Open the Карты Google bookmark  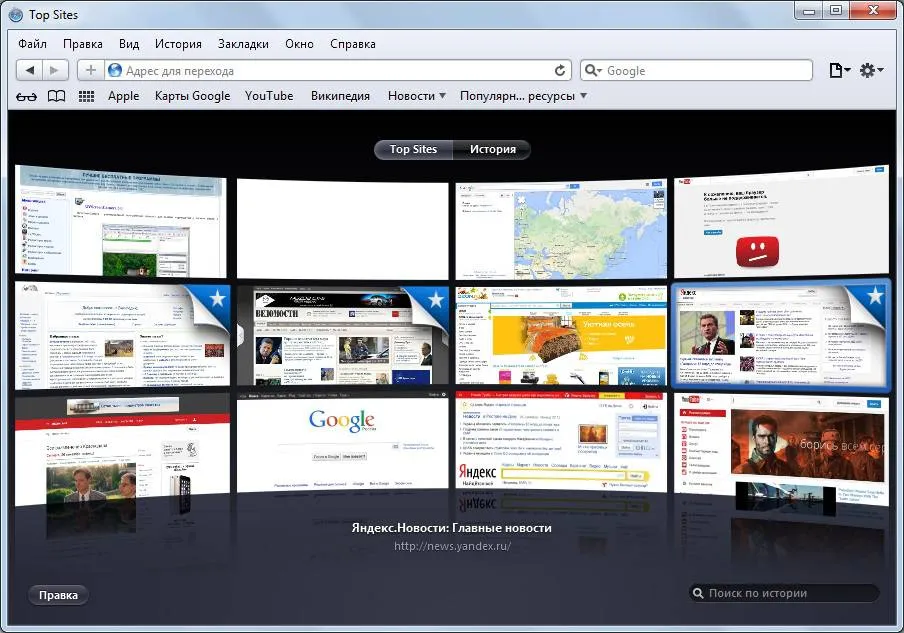193,96
